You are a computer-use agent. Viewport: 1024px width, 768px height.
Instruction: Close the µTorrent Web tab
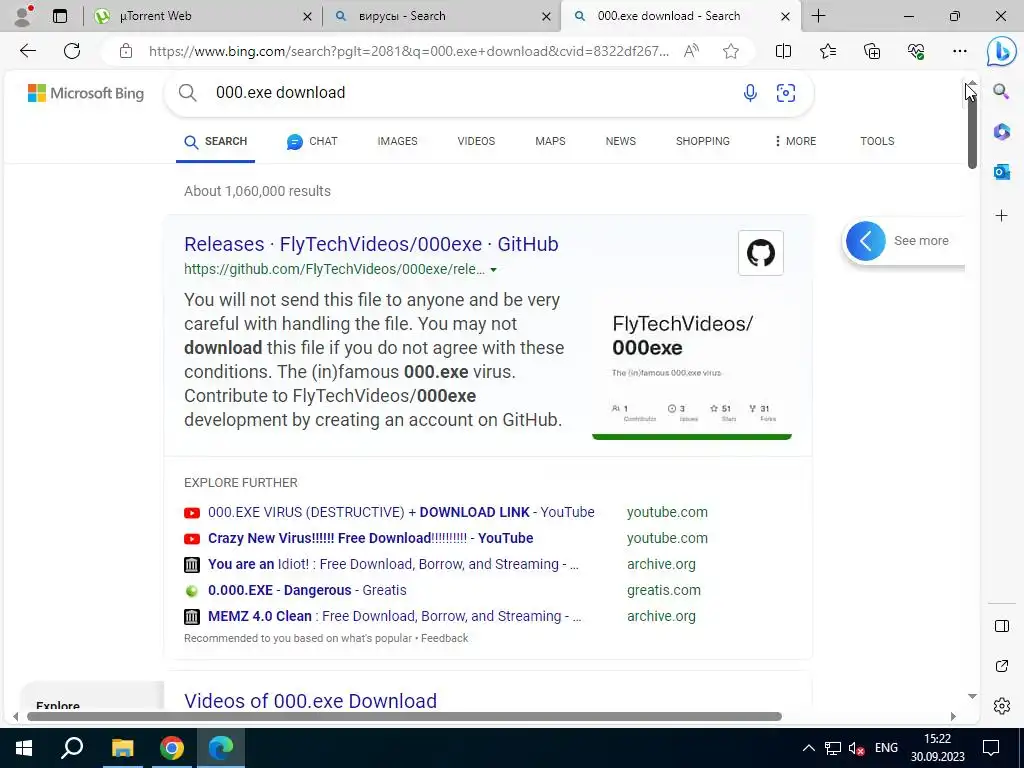click(x=307, y=17)
